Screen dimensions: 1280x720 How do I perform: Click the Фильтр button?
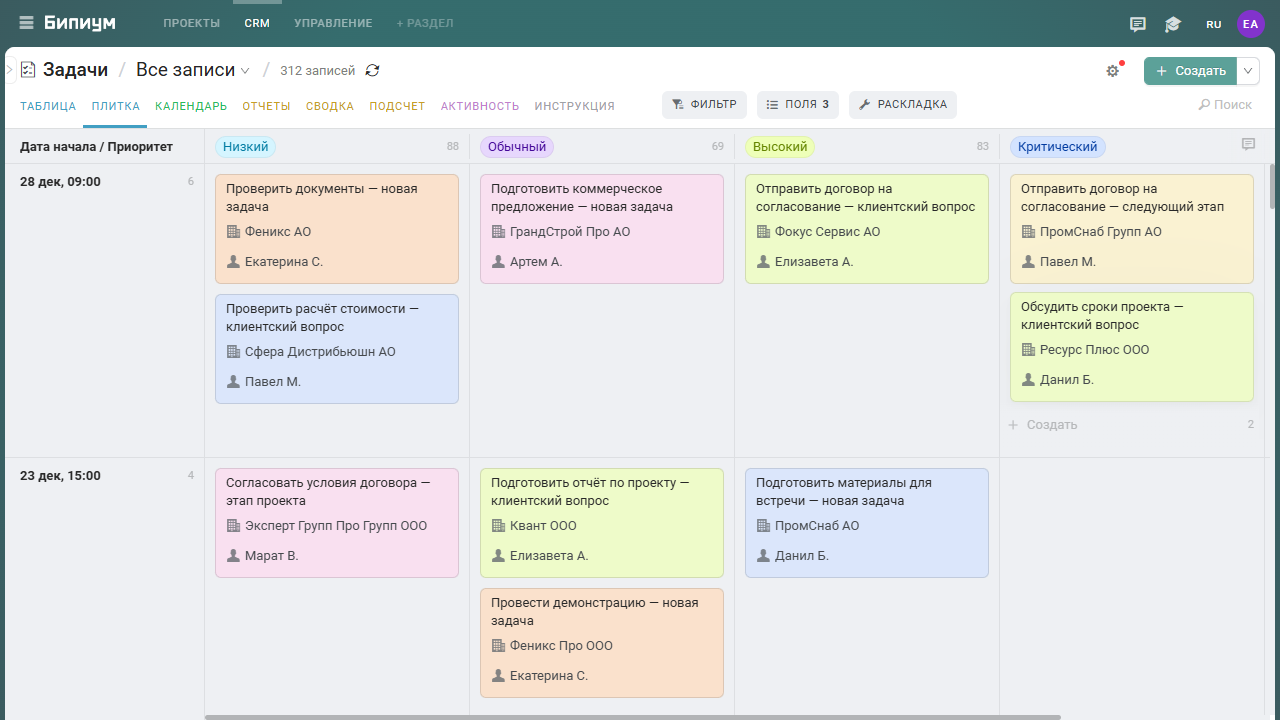tap(704, 105)
